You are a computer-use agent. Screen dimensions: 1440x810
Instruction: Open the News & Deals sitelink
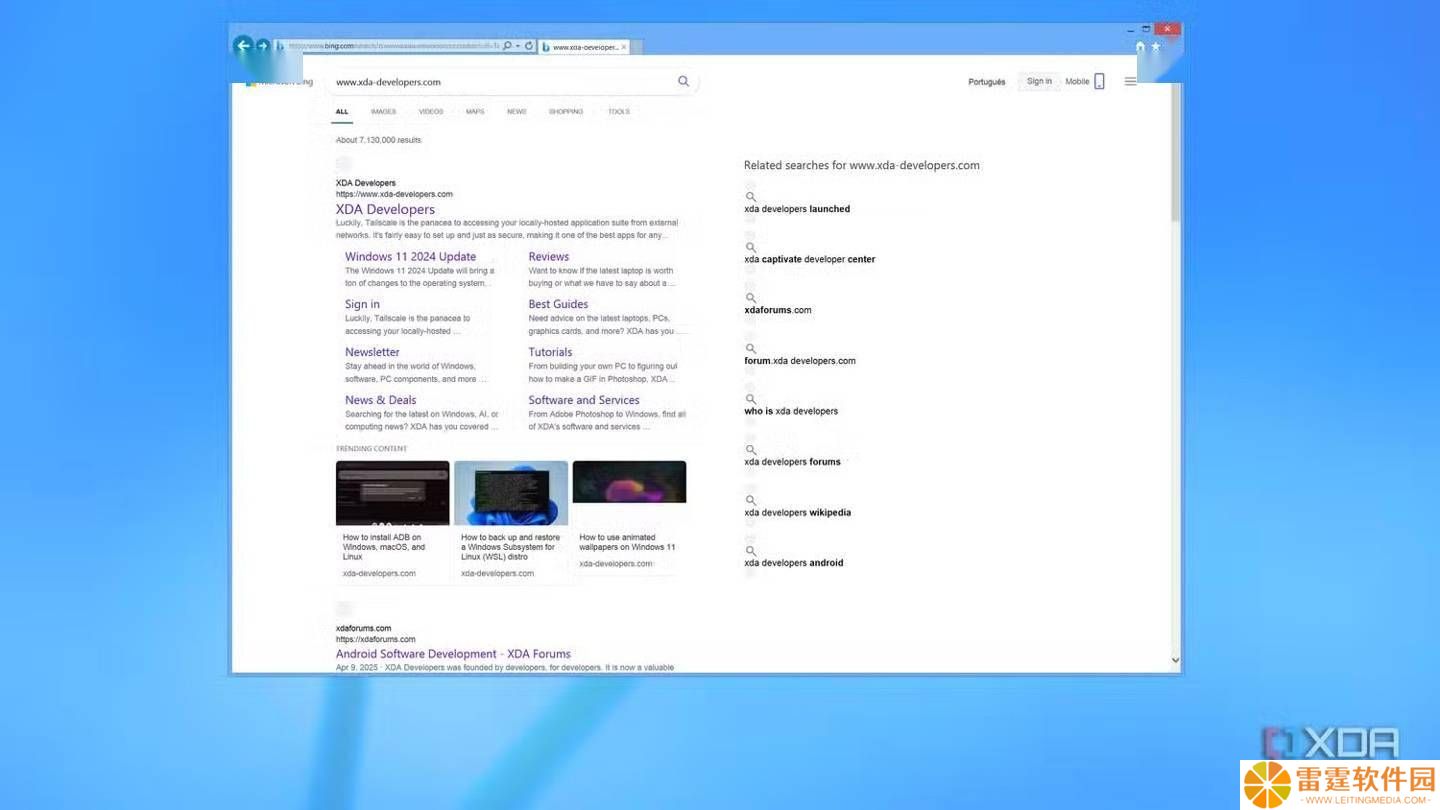[380, 400]
